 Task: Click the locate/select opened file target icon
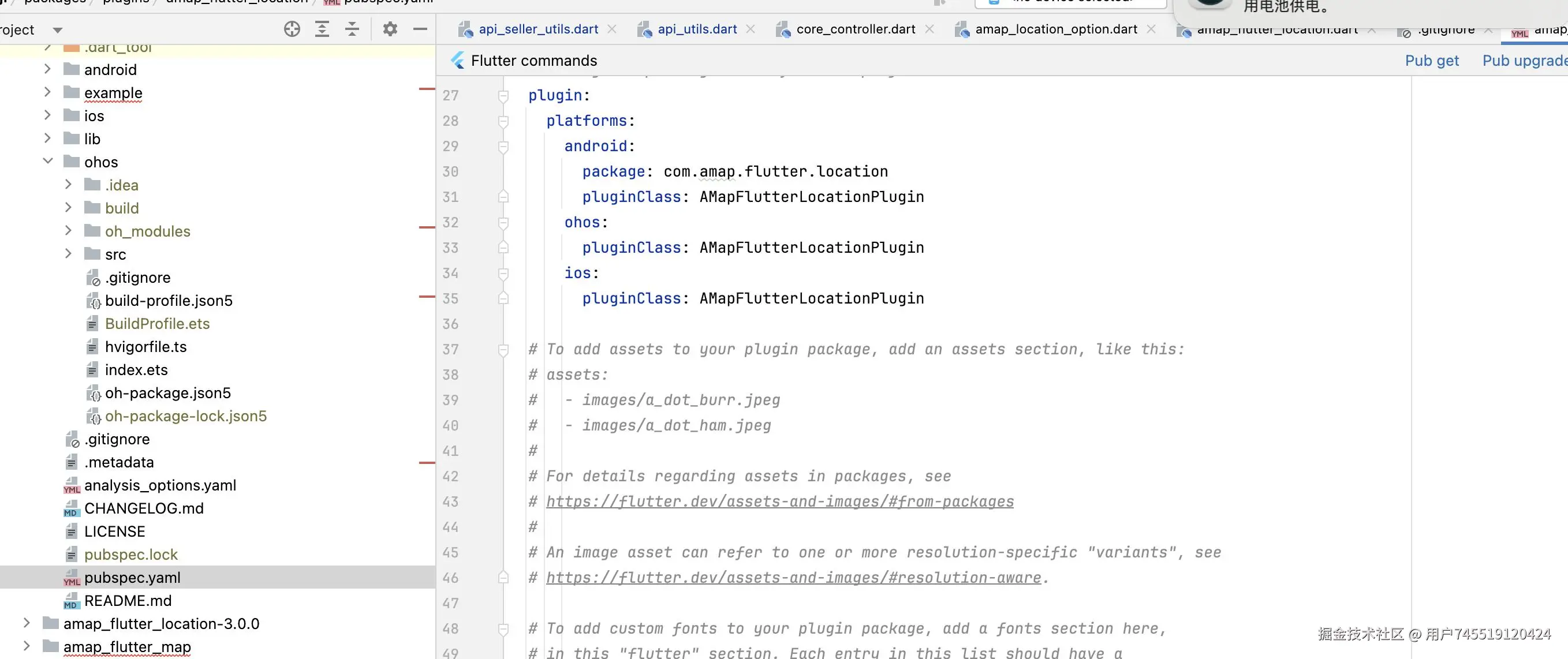(x=292, y=29)
